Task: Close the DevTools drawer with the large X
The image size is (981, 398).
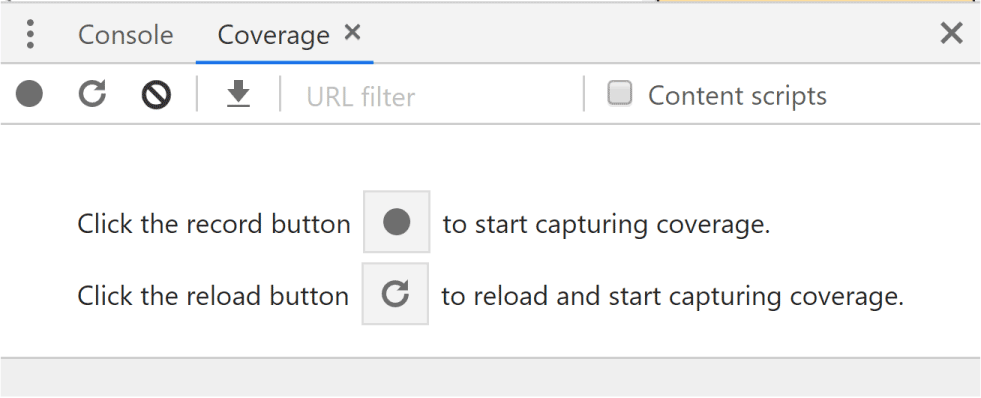Action: 951,33
